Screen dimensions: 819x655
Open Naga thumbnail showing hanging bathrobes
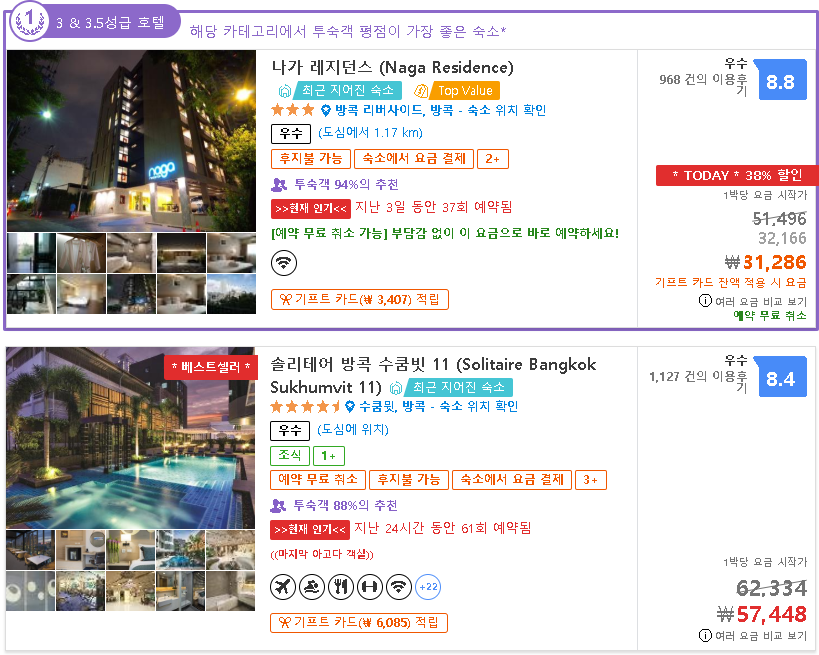coord(81,253)
